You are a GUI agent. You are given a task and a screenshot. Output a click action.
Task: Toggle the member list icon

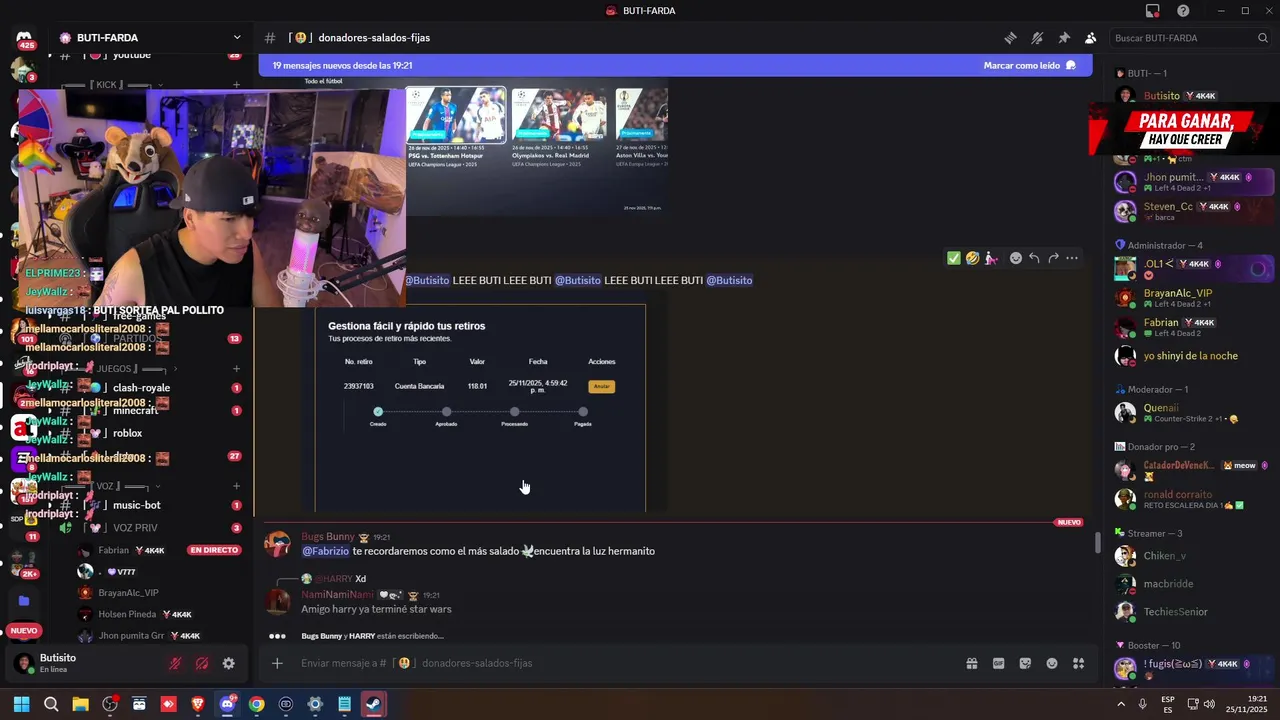coord(1090,38)
